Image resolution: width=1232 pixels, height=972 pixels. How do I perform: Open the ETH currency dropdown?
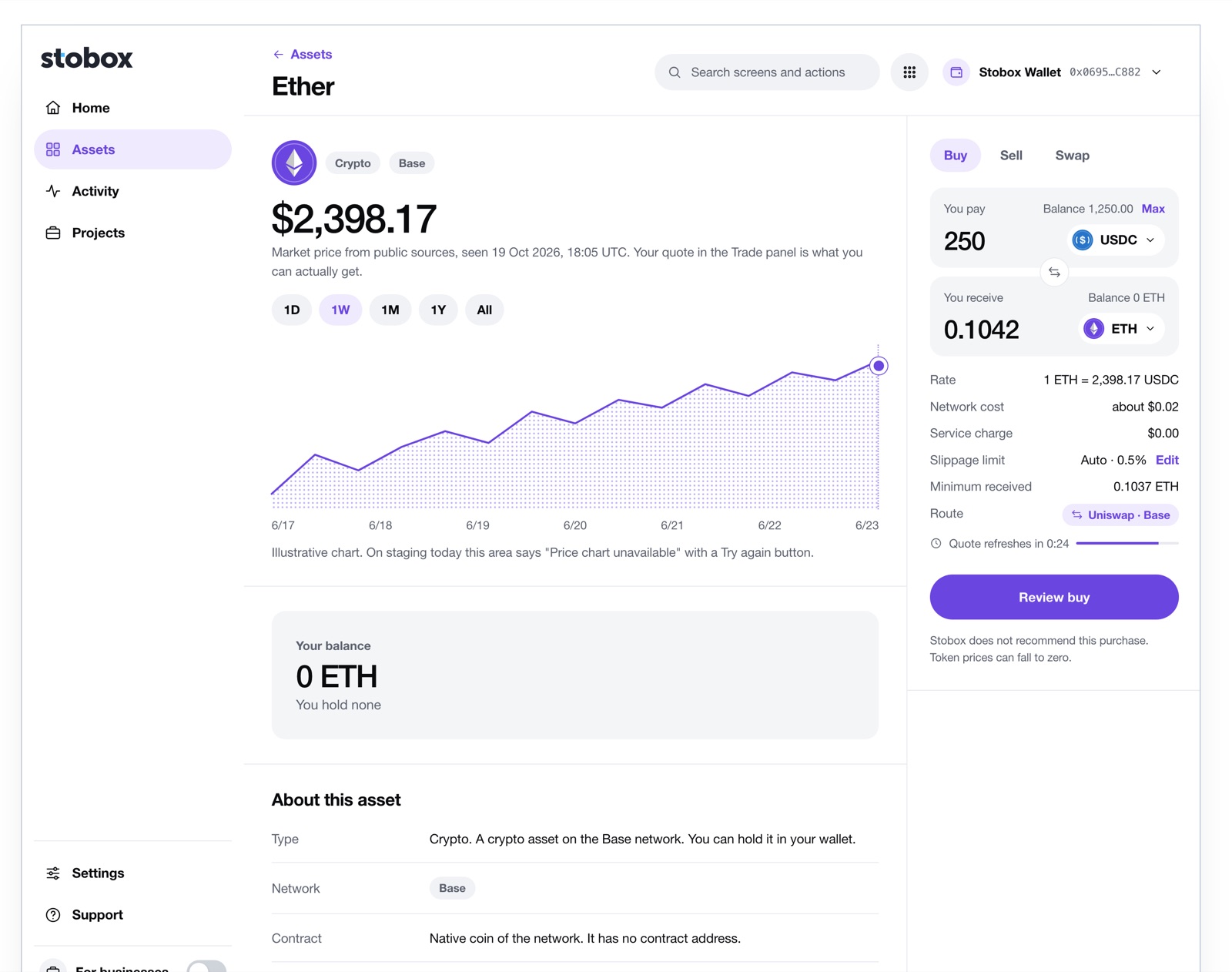pyautogui.click(x=1120, y=329)
